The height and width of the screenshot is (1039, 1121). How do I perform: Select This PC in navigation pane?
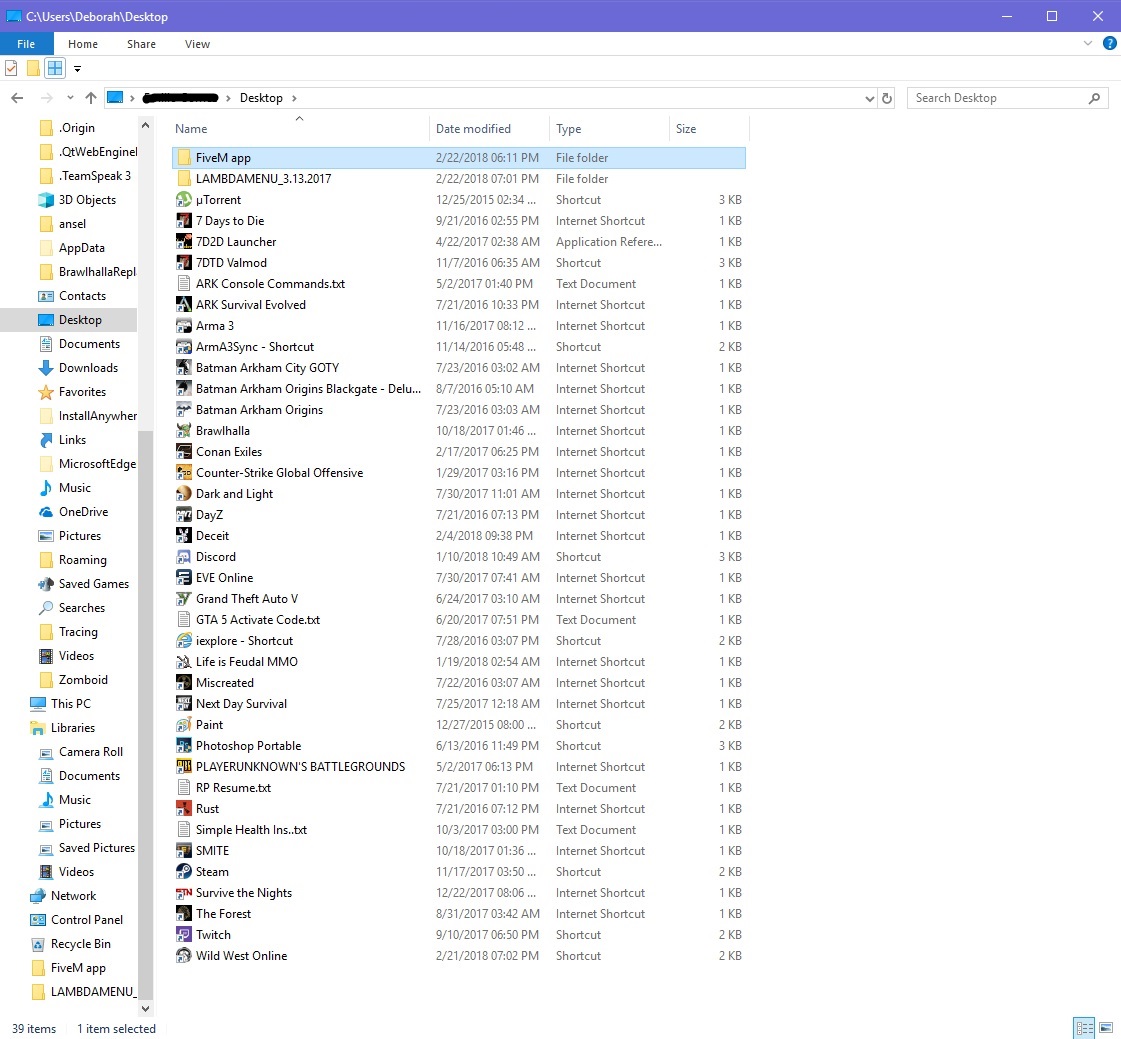(70, 704)
